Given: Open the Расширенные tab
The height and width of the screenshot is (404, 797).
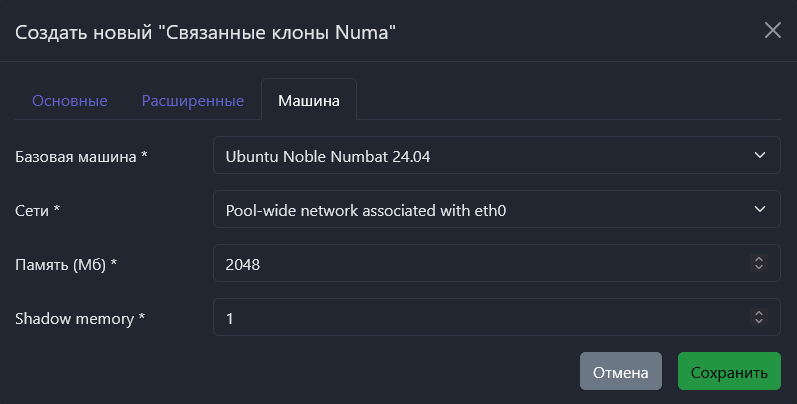Looking at the screenshot, I should click(193, 101).
